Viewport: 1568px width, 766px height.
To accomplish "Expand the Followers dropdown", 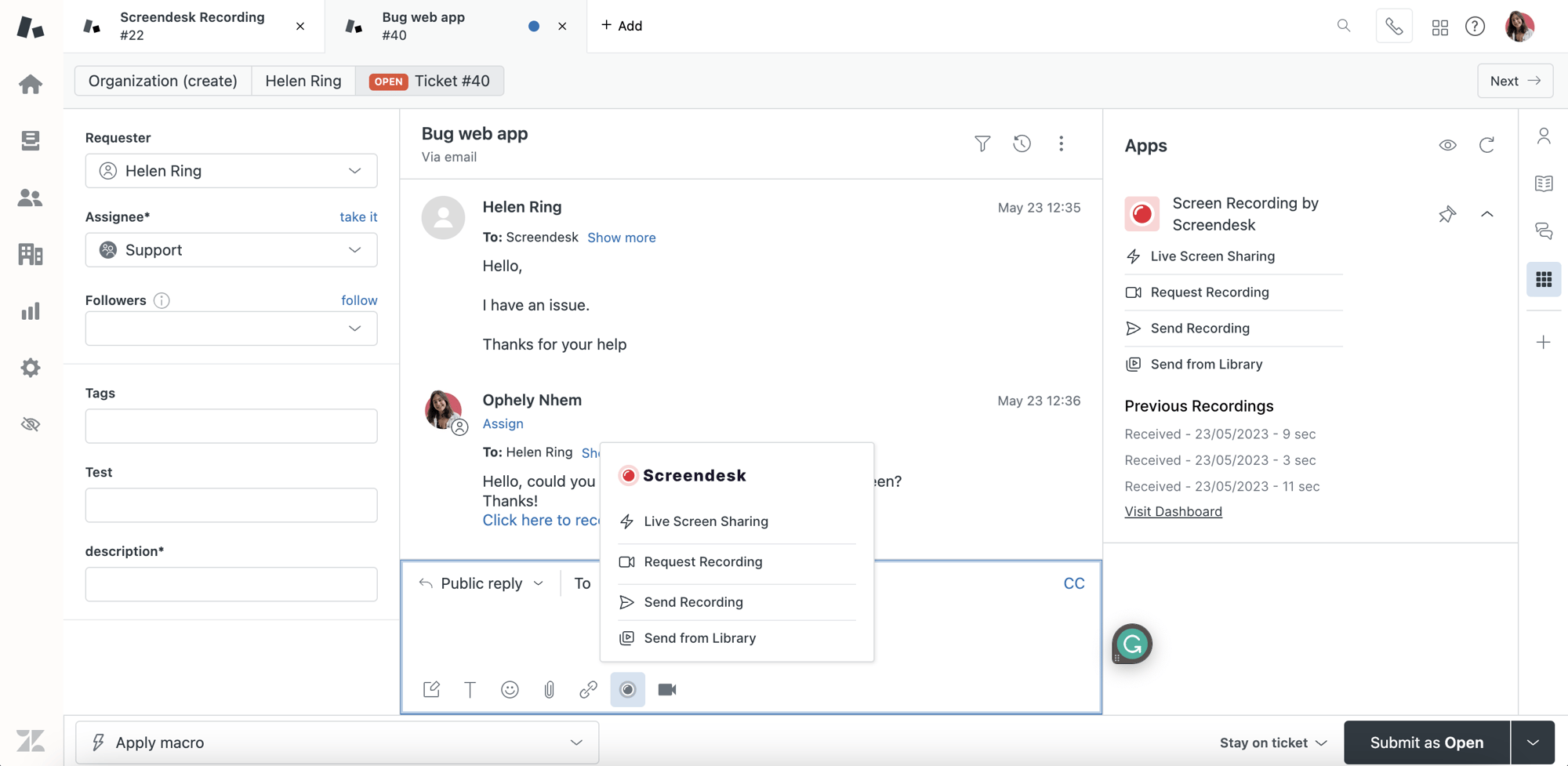I will [230, 329].
